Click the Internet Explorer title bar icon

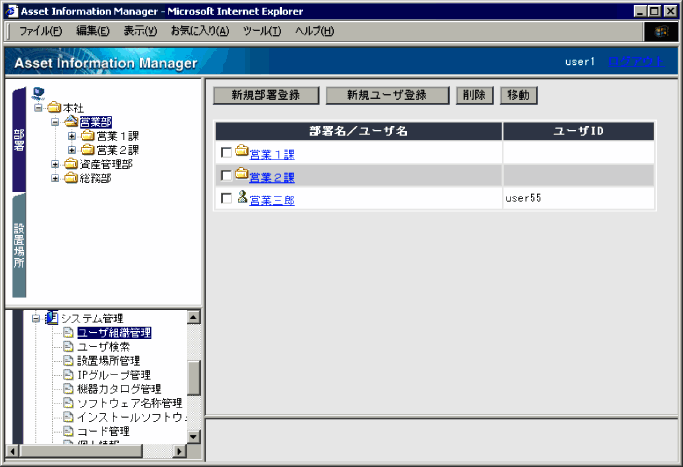click(x=12, y=11)
